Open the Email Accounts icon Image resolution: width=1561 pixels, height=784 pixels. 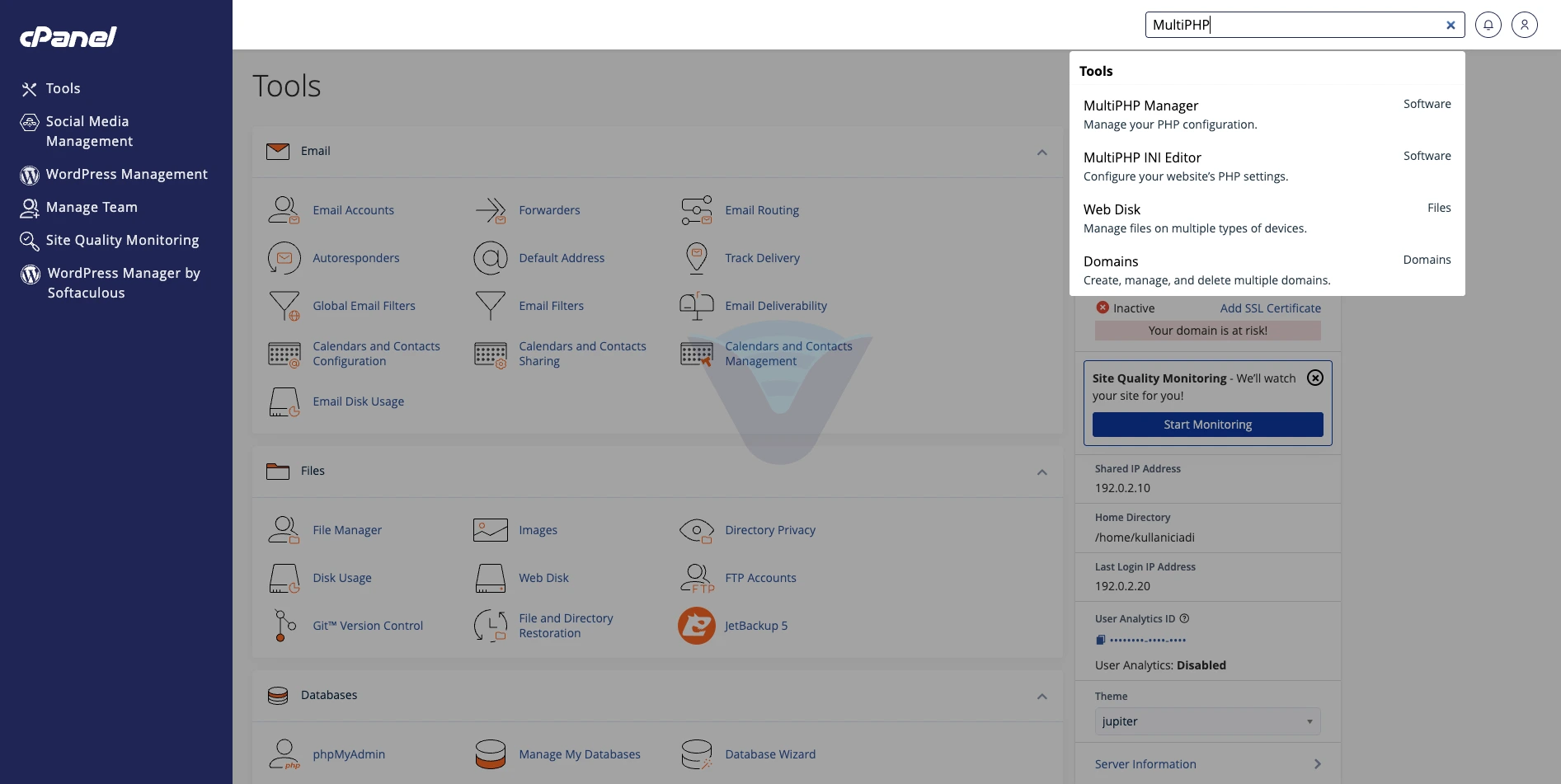284,210
